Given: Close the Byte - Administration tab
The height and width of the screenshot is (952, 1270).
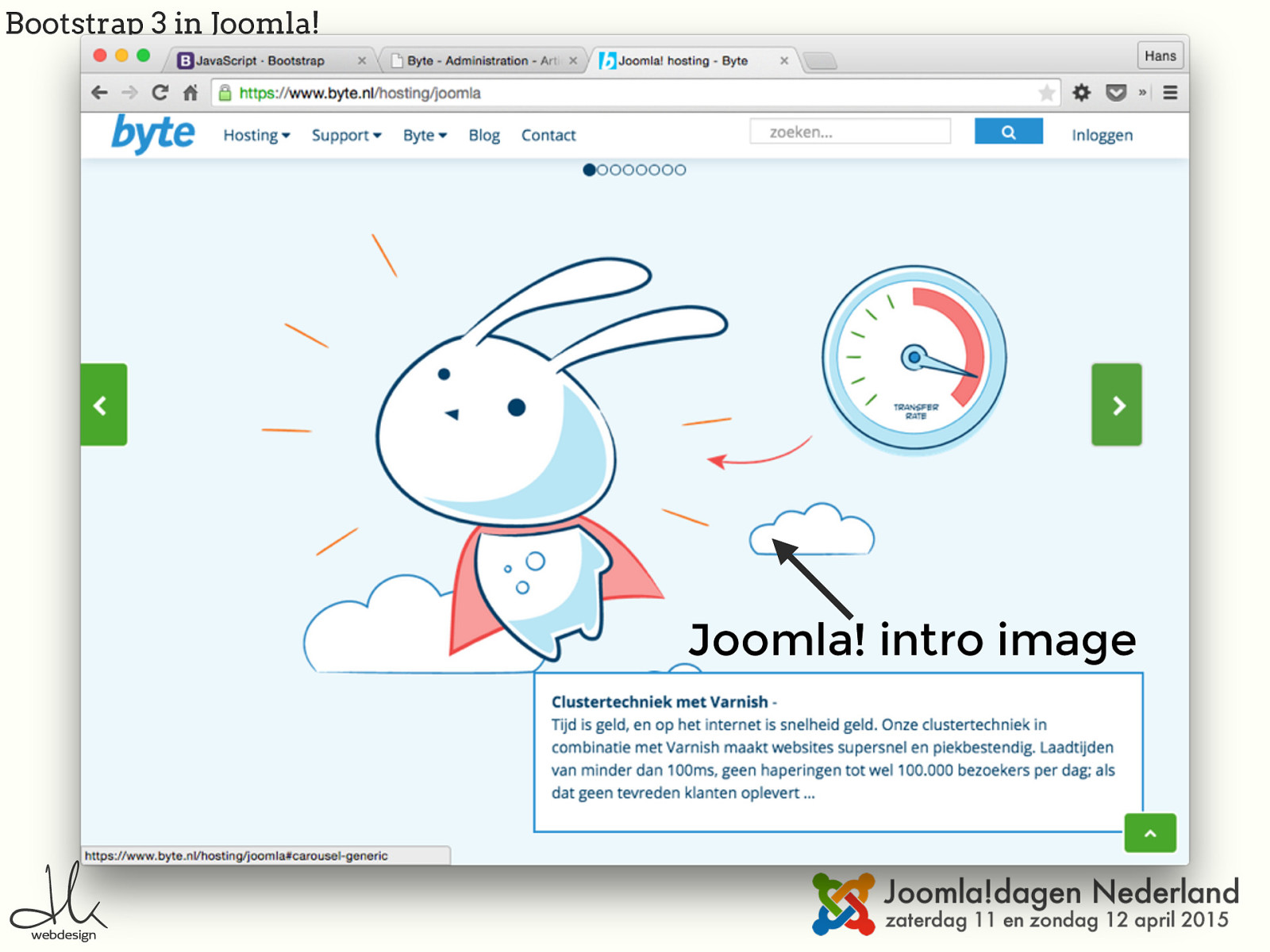Looking at the screenshot, I should tap(573, 60).
